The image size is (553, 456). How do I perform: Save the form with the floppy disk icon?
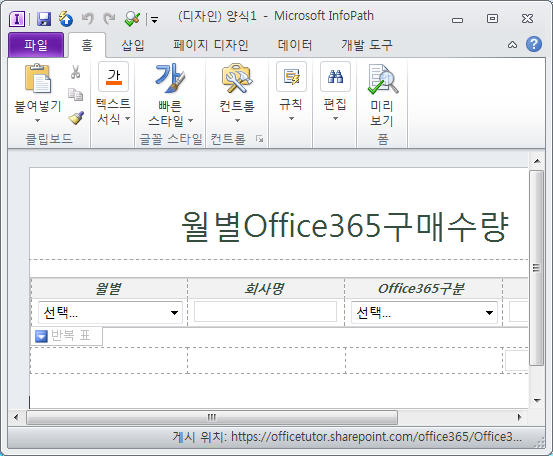click(44, 19)
